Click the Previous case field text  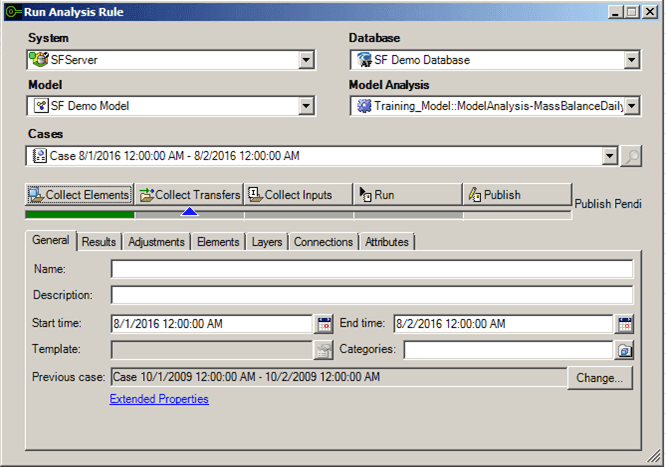(x=246, y=377)
